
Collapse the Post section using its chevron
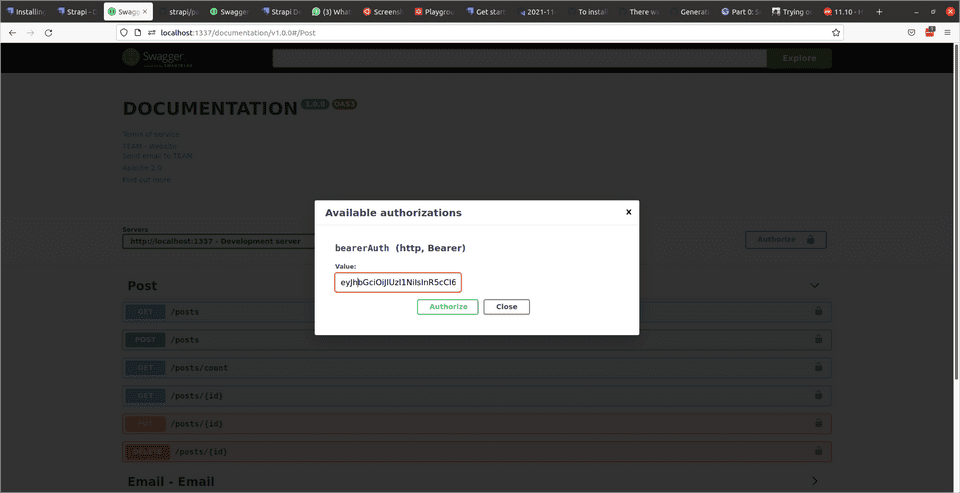click(x=814, y=285)
